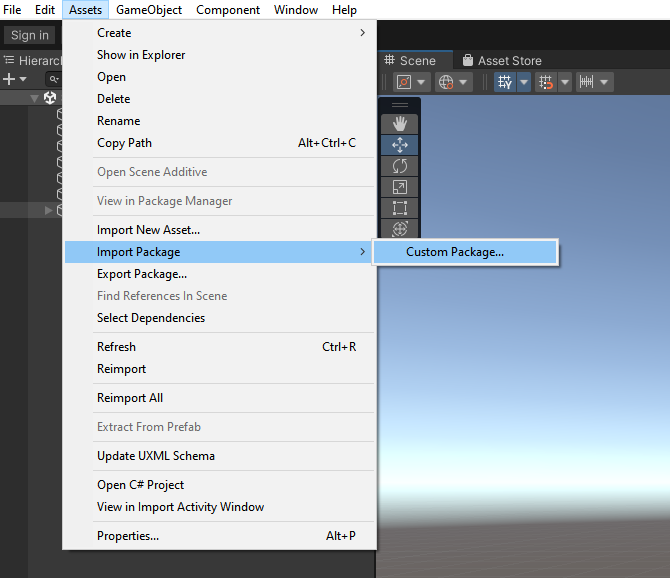
Task: Select Export Package... menu entry
Action: tap(142, 274)
